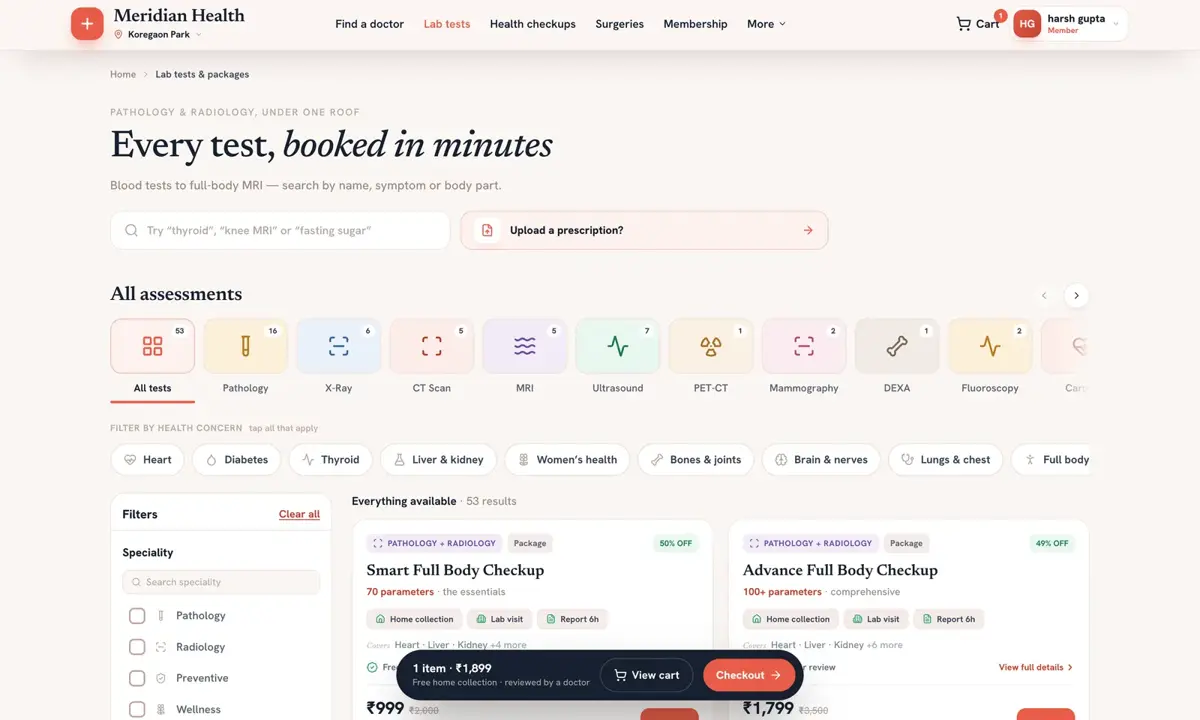1200x720 pixels.
Task: Click the Search speciality field
Action: [x=221, y=582]
